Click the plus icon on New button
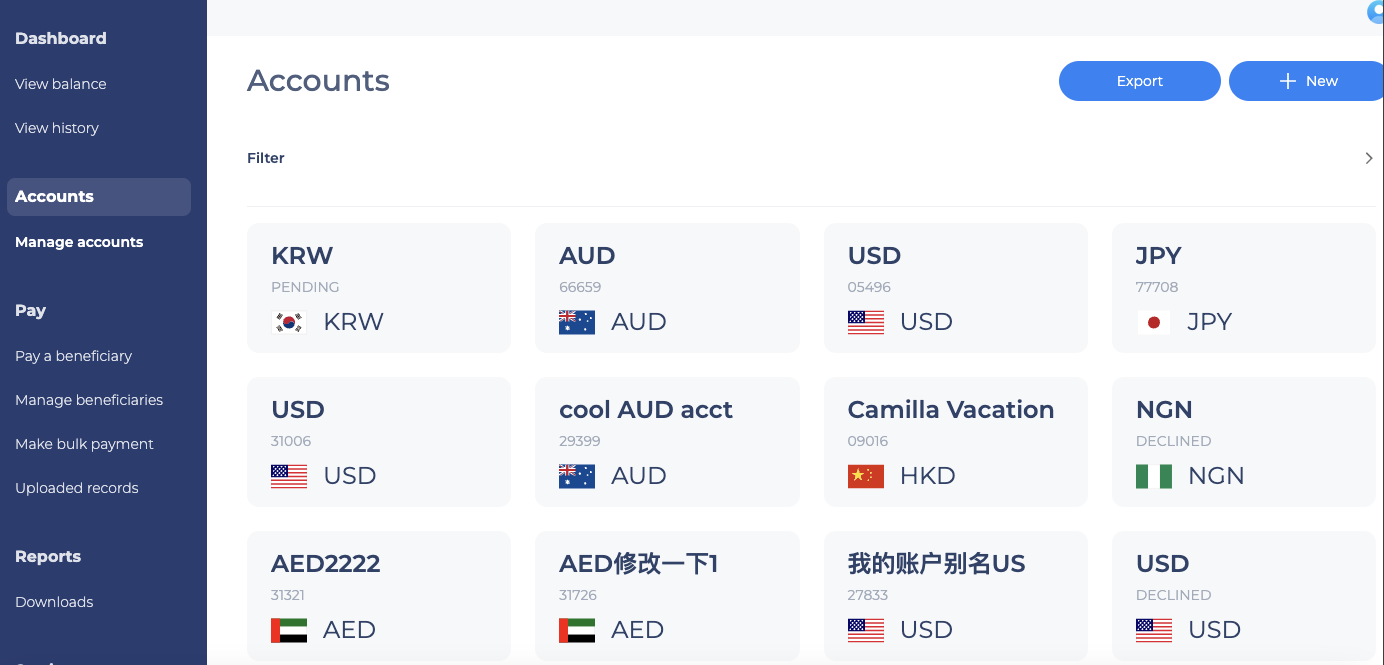This screenshot has height=665, width=1384. point(1288,81)
